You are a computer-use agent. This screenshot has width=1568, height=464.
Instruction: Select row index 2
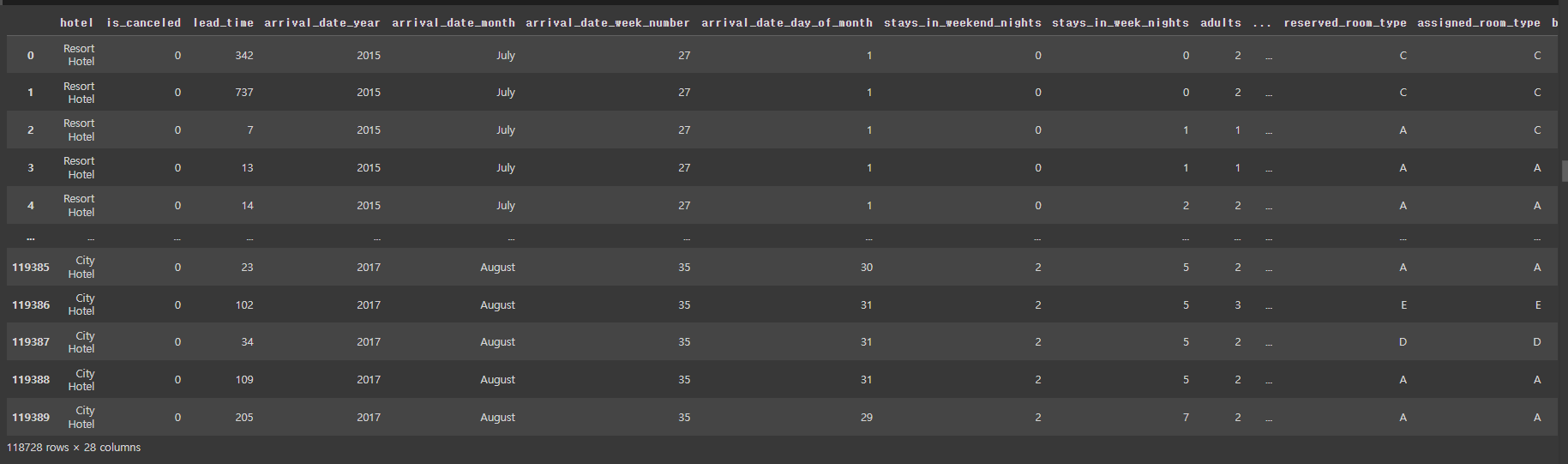pyautogui.click(x=31, y=130)
